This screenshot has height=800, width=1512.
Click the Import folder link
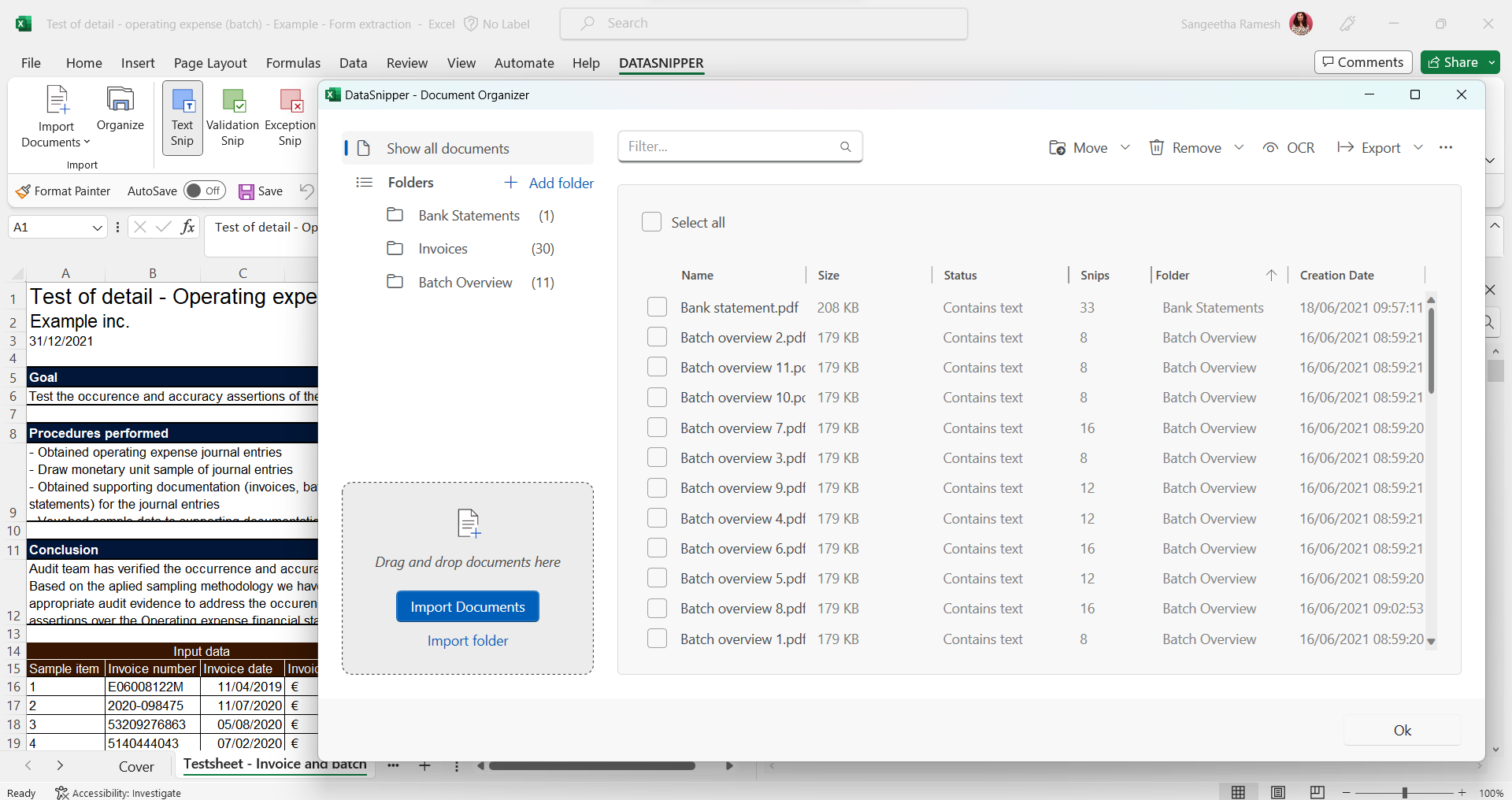[467, 640]
